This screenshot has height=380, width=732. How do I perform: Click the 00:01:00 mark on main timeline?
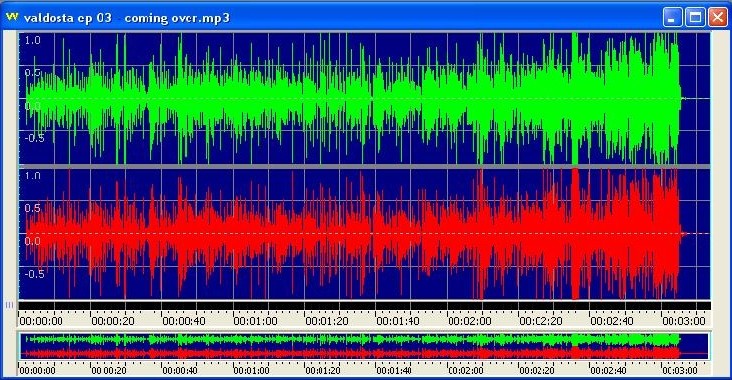[255, 321]
